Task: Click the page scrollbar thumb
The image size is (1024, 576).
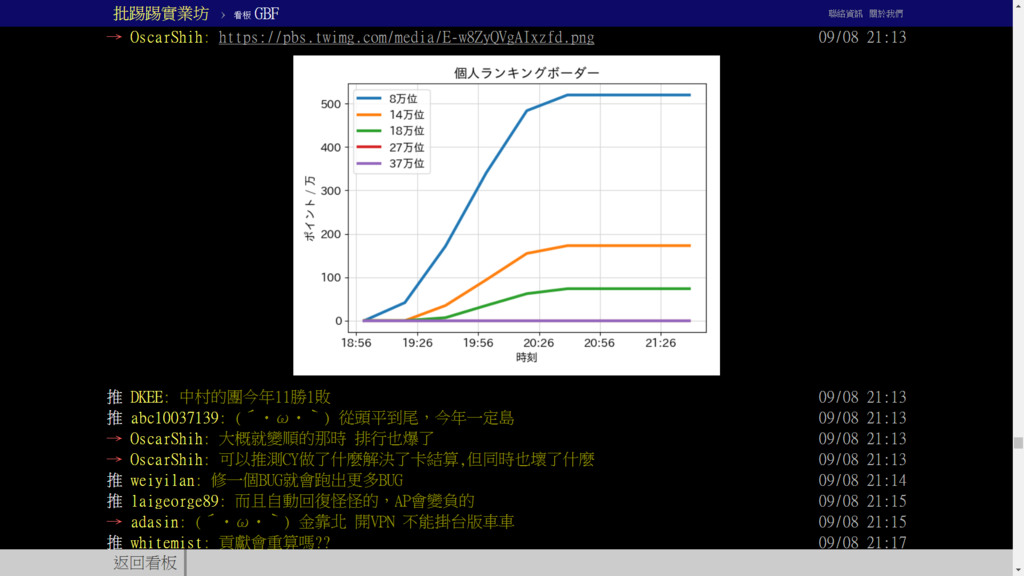Action: click(x=1018, y=443)
